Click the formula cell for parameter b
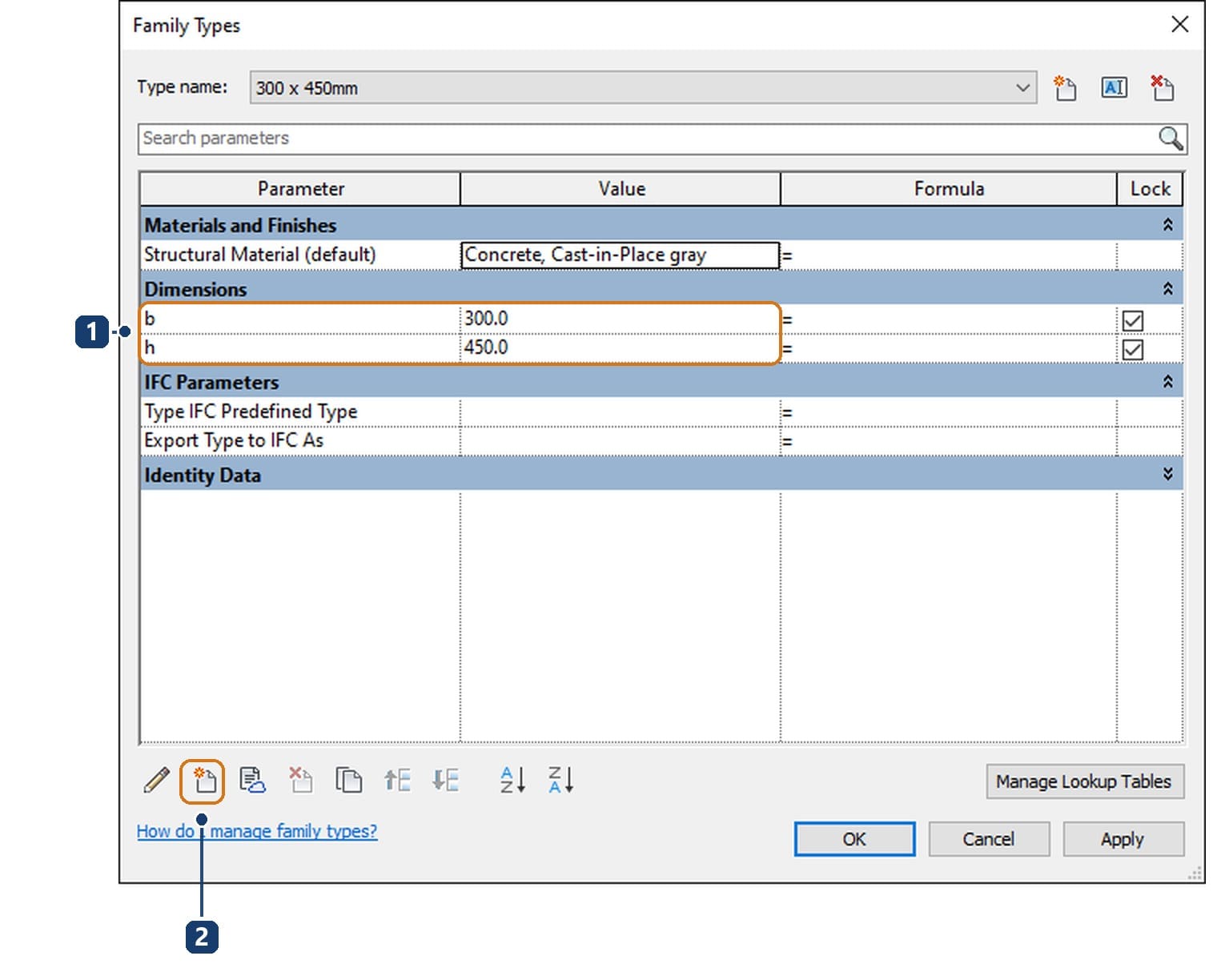Viewport: 1217px width, 980px height. (949, 319)
